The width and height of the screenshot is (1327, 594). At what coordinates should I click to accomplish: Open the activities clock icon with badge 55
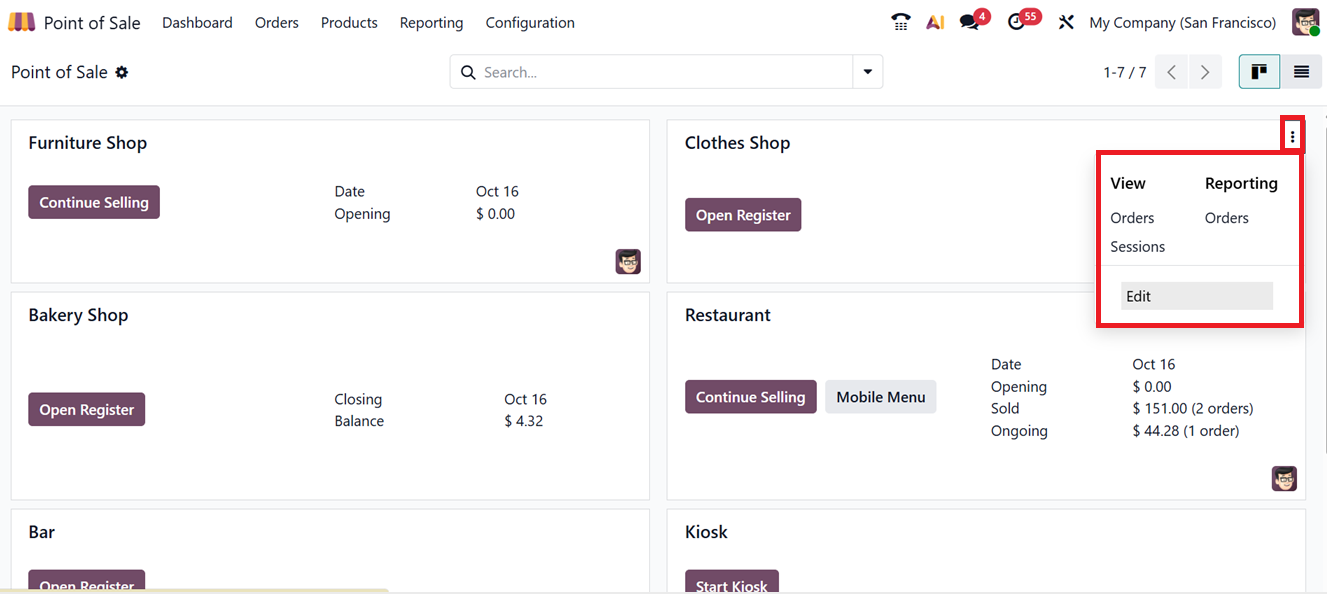[1017, 22]
